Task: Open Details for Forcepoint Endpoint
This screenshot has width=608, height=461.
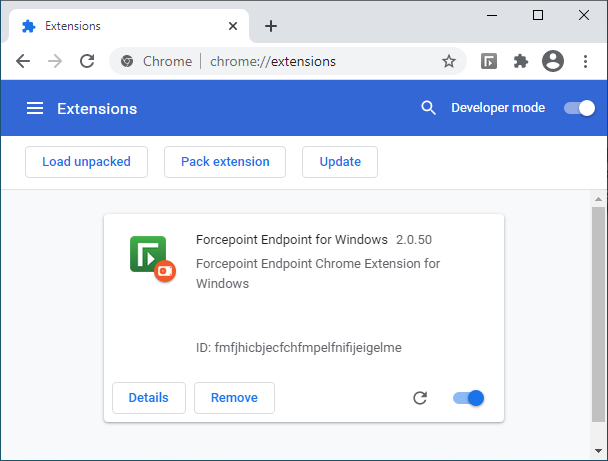Action: 148,397
